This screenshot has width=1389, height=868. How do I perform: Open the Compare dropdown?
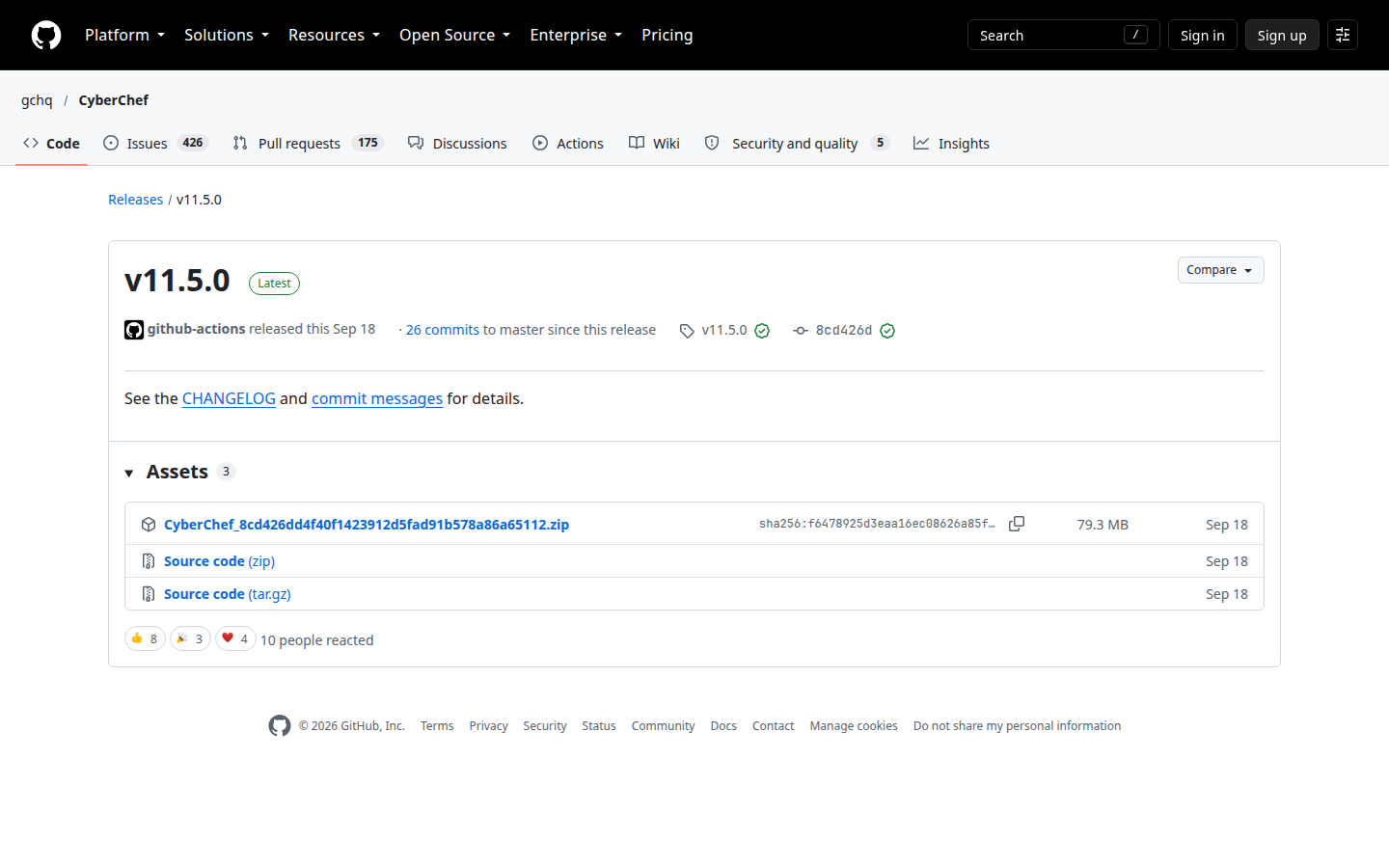point(1220,270)
